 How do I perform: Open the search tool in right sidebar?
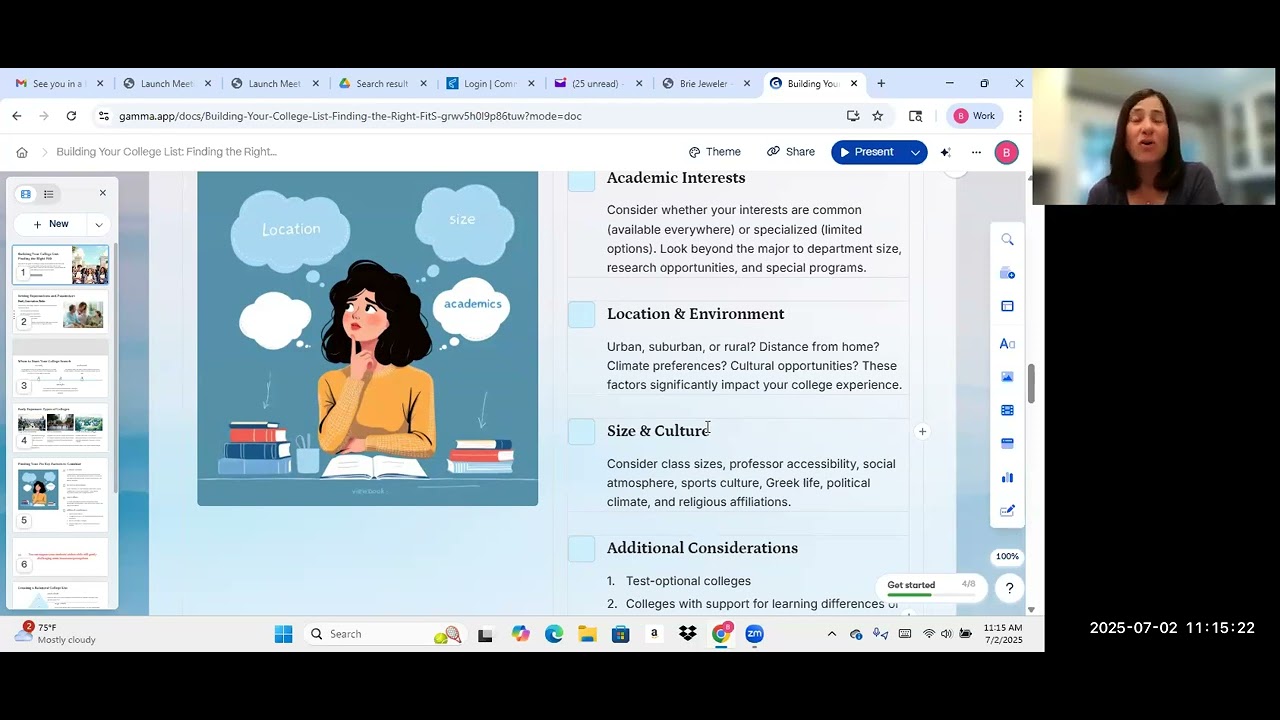[1007, 240]
